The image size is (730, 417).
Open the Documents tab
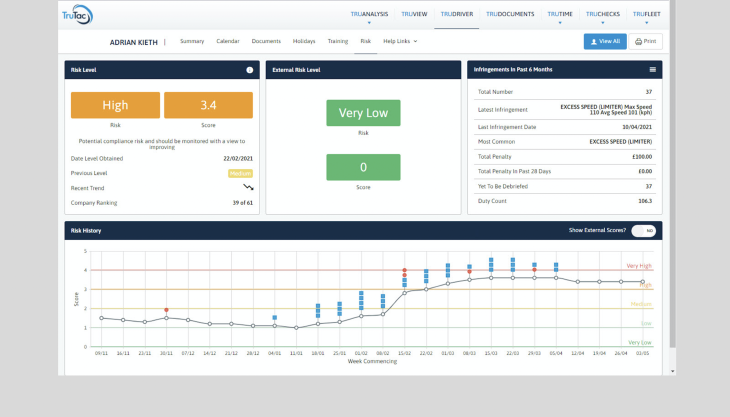click(x=266, y=41)
